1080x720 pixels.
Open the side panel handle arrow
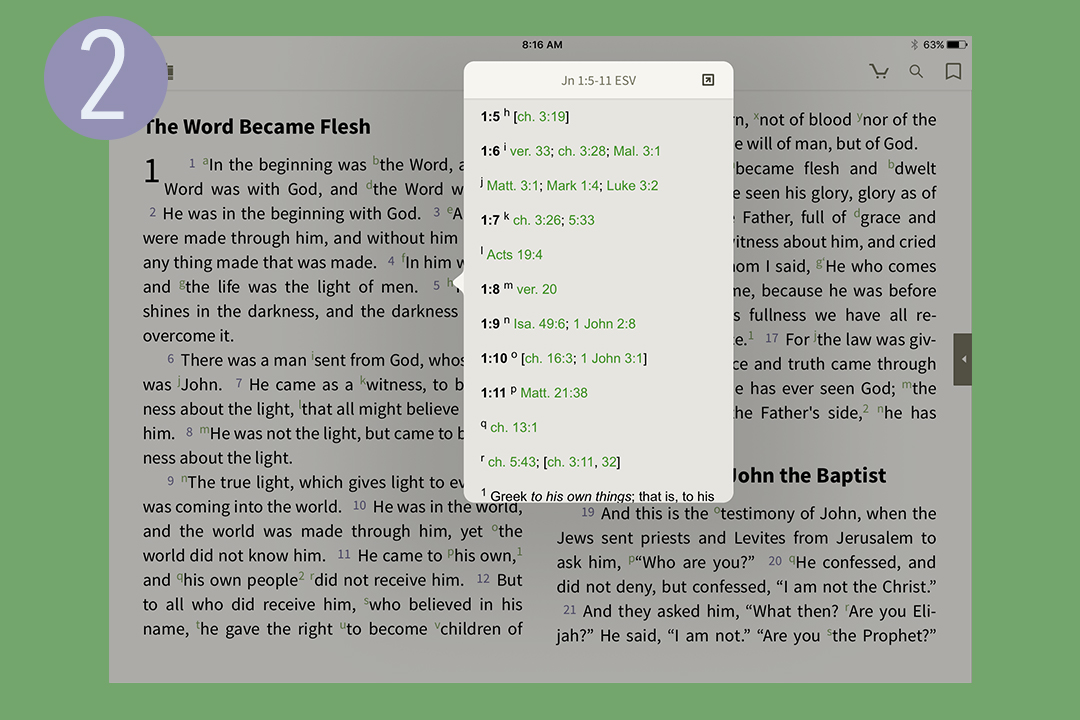[x=963, y=359]
